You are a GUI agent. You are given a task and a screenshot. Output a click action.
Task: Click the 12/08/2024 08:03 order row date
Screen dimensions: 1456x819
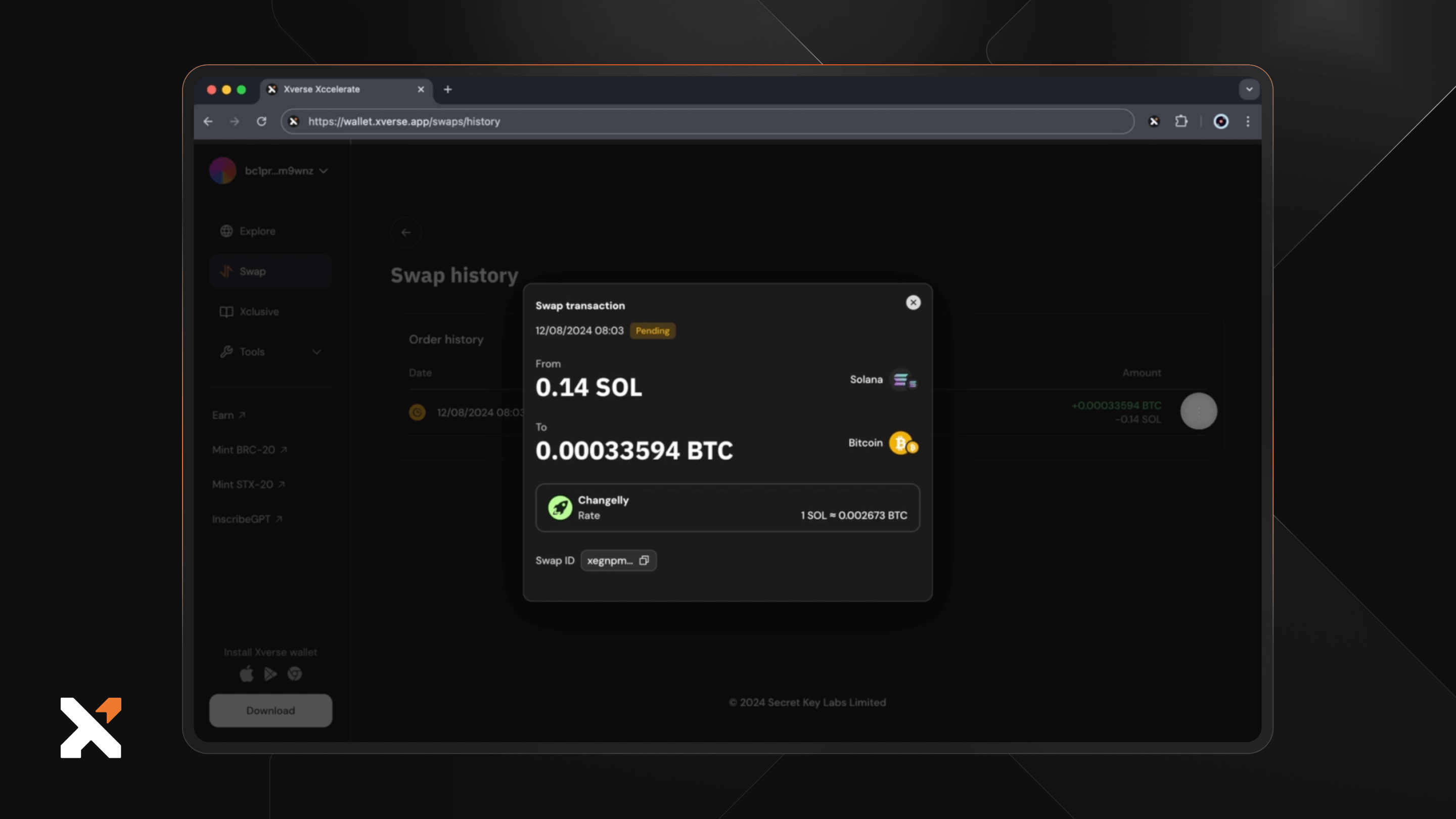tap(480, 413)
